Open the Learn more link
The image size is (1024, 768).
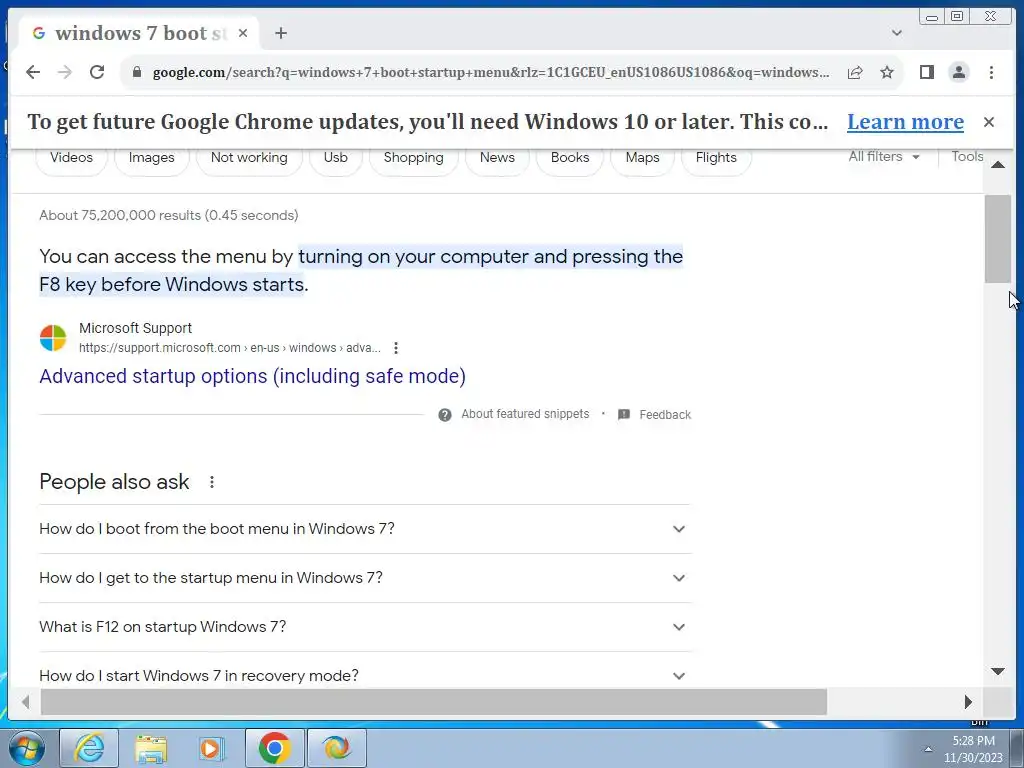905,121
